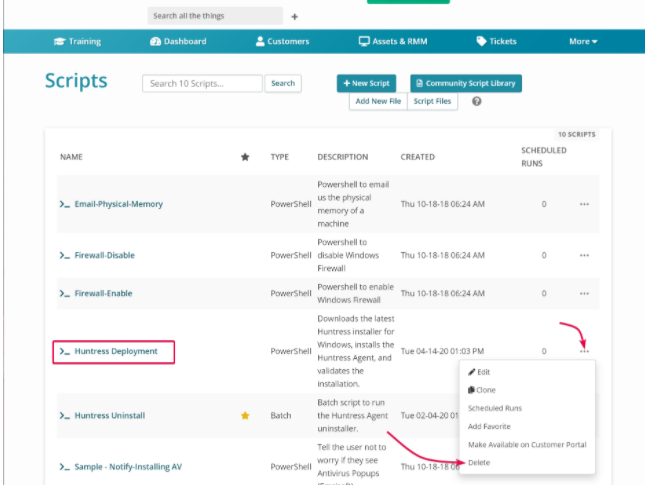Open the Dashboard tab
Screen dimensions: 645x485
tap(178, 41)
